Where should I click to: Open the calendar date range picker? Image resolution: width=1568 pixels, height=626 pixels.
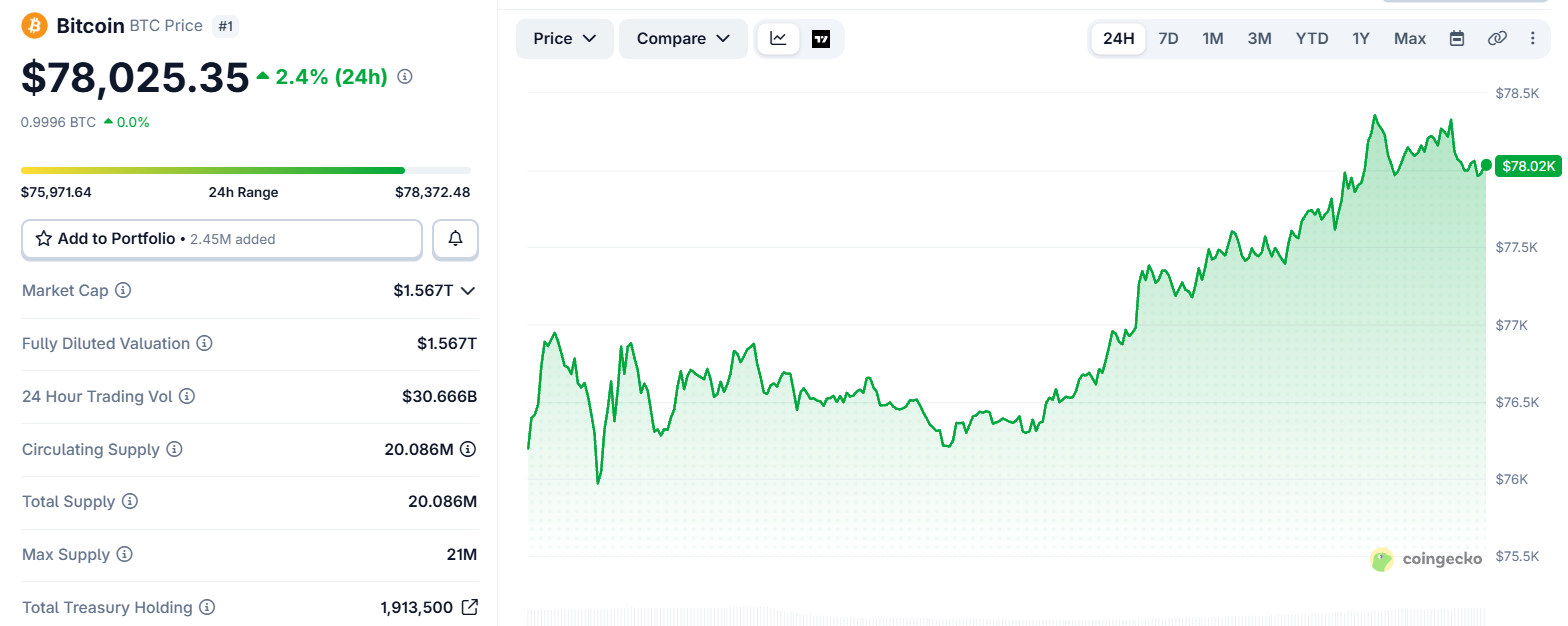click(1457, 39)
